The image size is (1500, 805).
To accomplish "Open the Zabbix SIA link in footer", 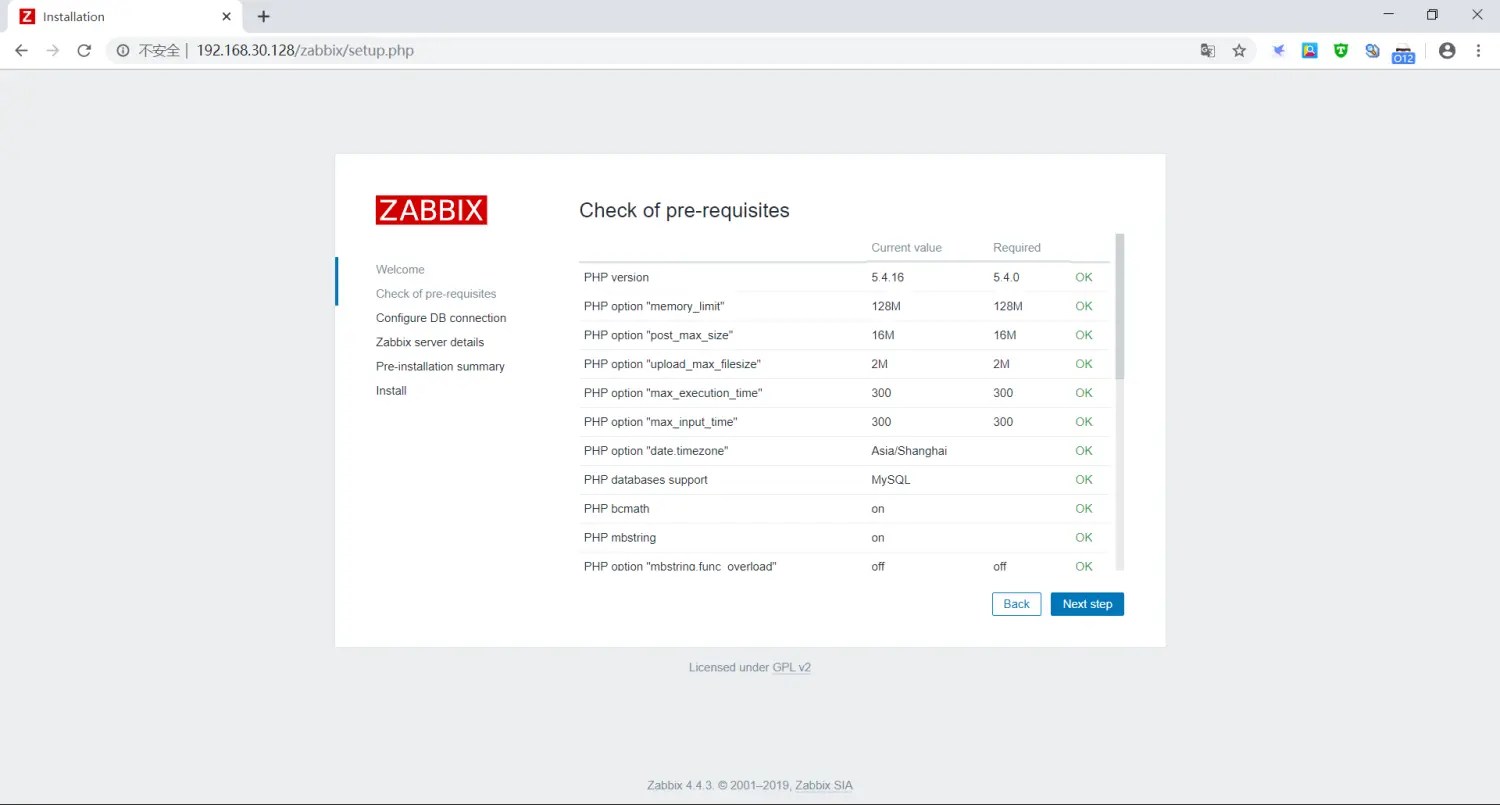I will click(824, 785).
